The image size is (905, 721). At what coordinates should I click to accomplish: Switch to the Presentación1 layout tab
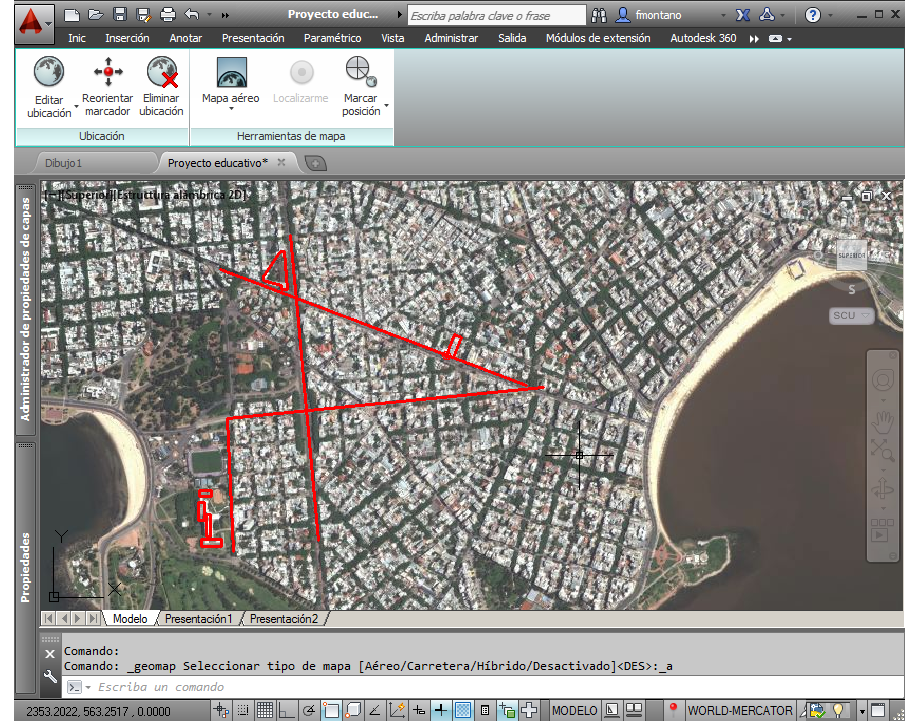click(199, 619)
